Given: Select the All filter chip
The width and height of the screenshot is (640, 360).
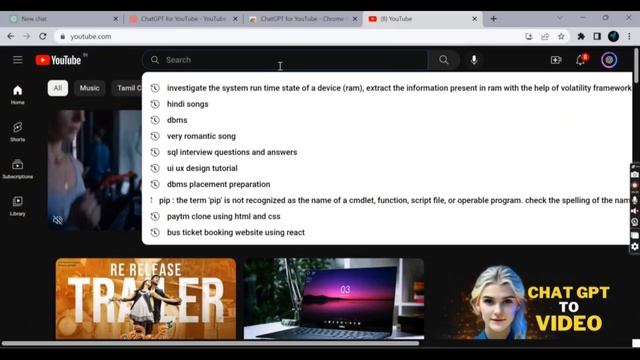Looking at the screenshot, I should [x=58, y=88].
